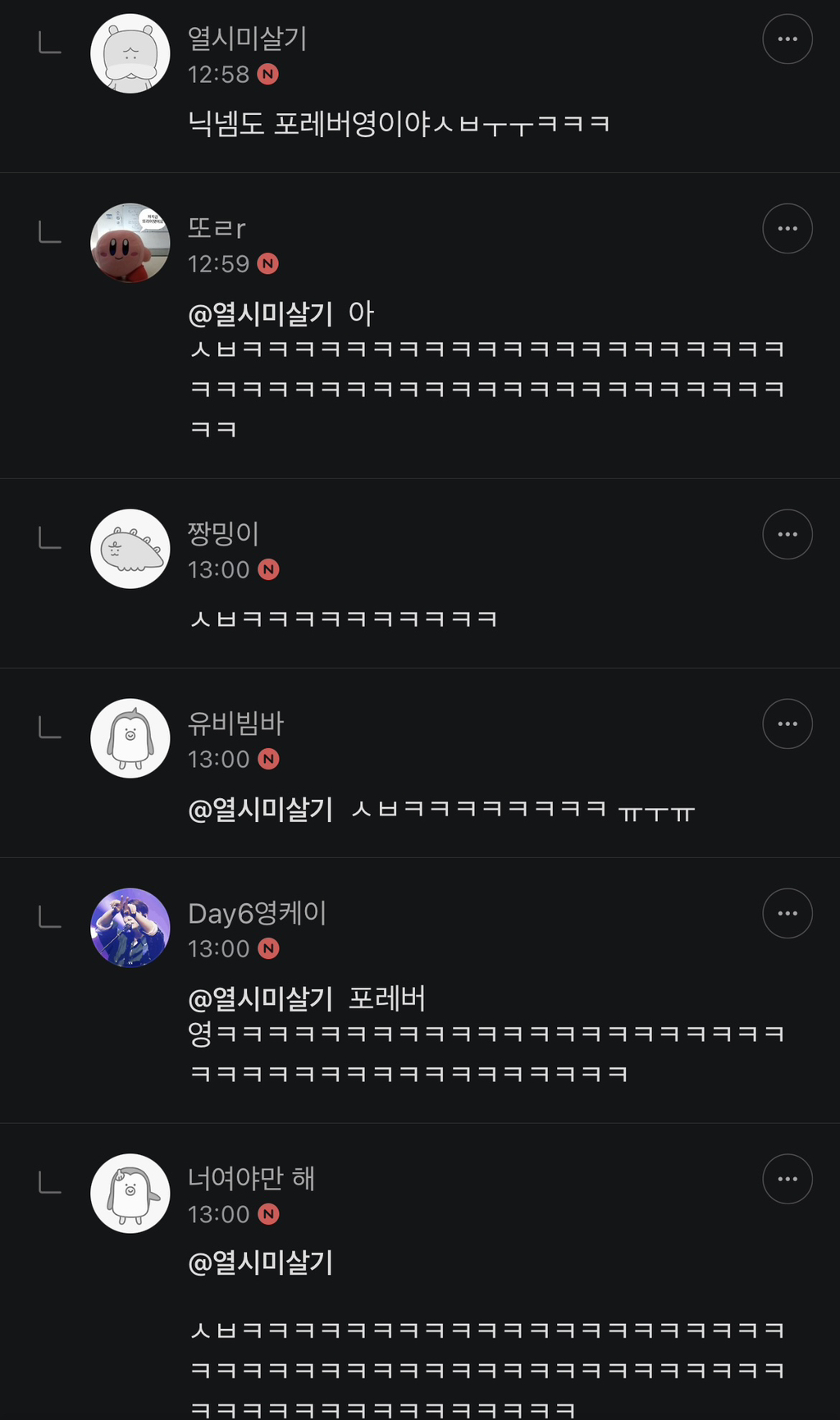The width and height of the screenshot is (840, 1420).
Task: Tap 또르r's Kirby profile picture
Action: (x=130, y=243)
